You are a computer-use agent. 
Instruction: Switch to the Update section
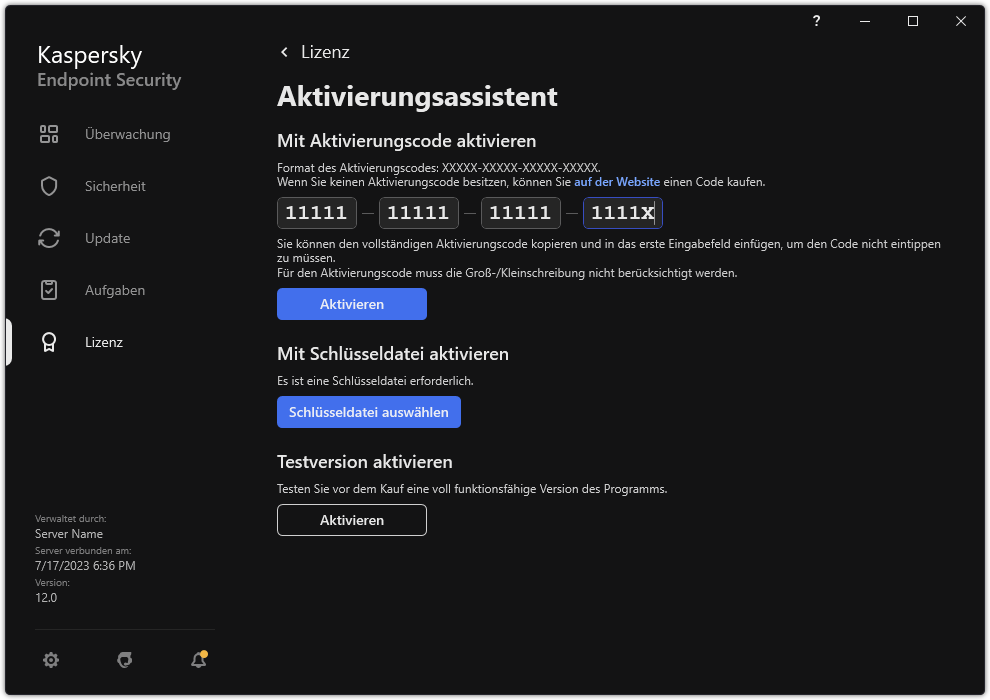pos(106,238)
